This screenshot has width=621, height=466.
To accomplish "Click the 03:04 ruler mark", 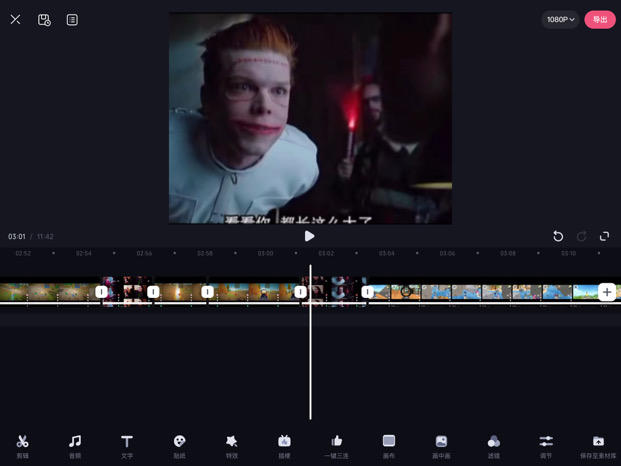I will point(387,253).
